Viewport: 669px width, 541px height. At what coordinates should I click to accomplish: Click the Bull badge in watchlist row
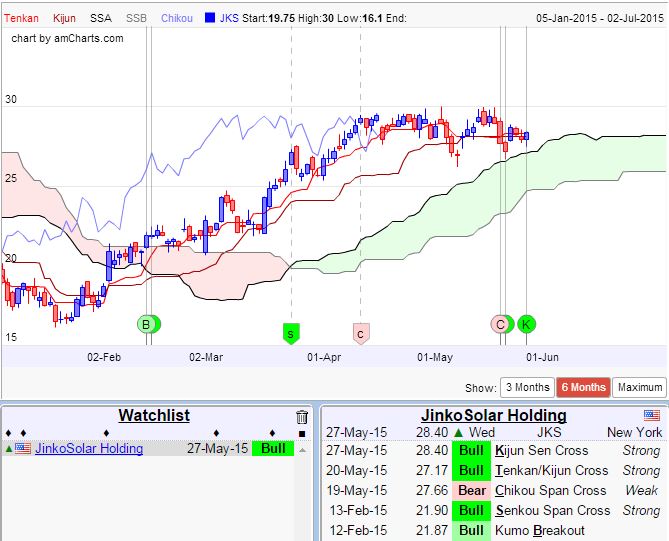coord(273,448)
